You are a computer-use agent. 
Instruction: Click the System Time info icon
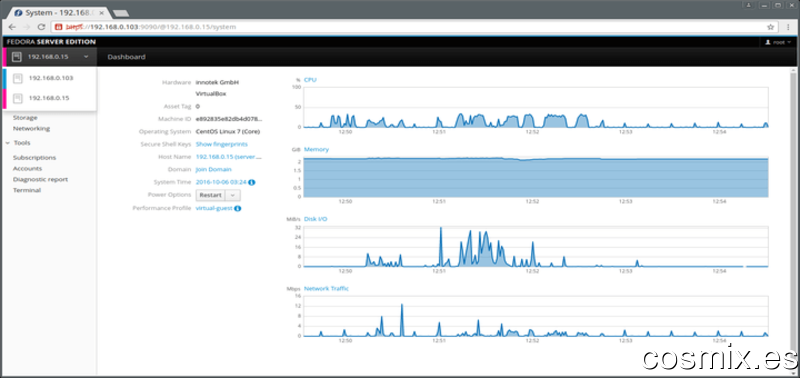click(x=252, y=182)
